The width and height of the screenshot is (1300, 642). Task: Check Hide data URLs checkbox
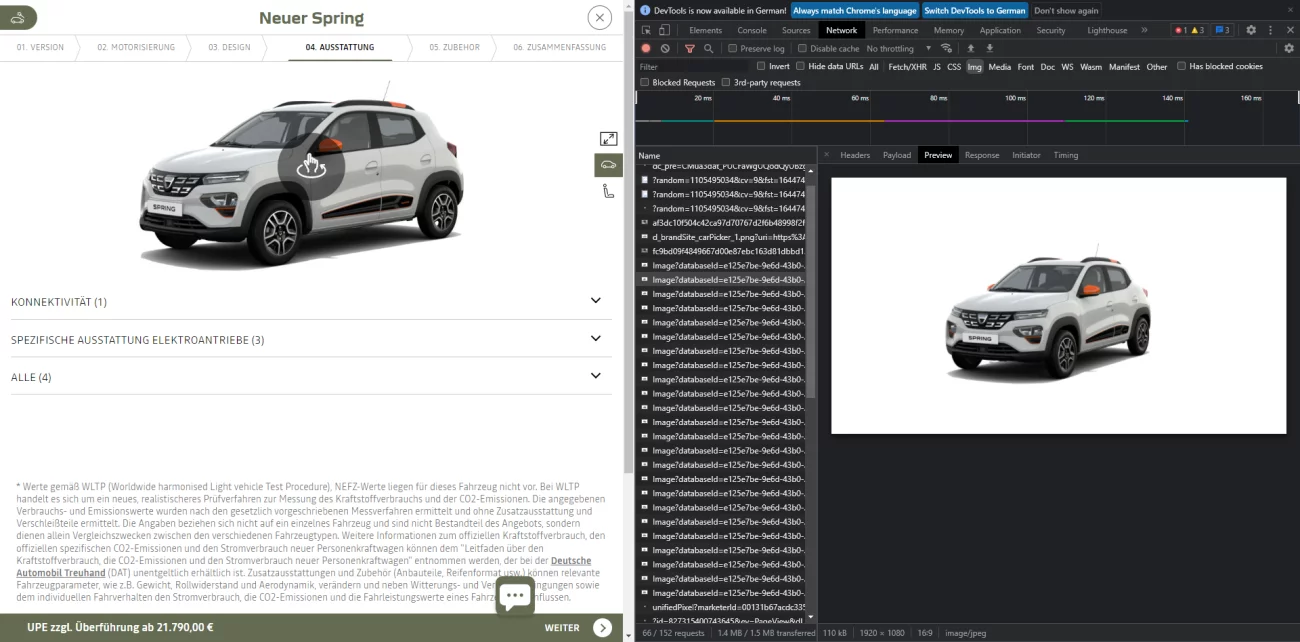pyautogui.click(x=801, y=66)
